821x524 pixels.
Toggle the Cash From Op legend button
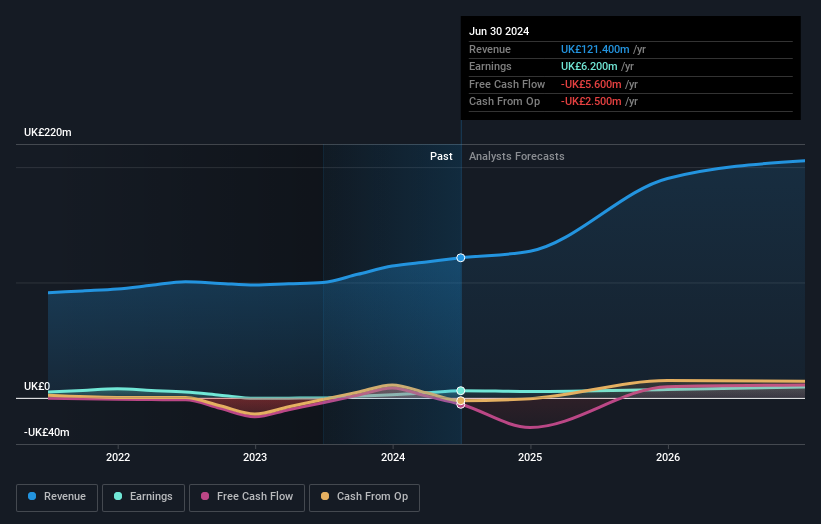pyautogui.click(x=364, y=497)
